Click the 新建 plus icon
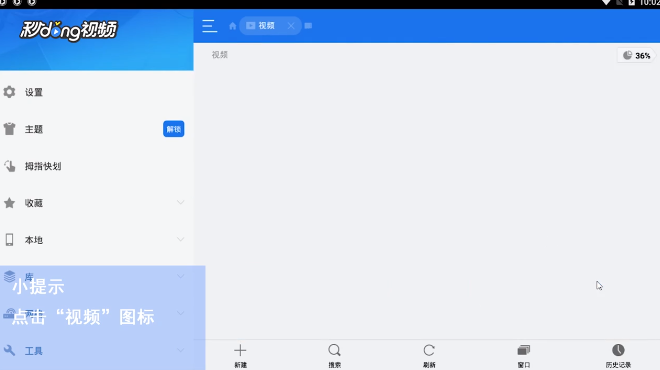This screenshot has height=370, width=660. click(240, 350)
